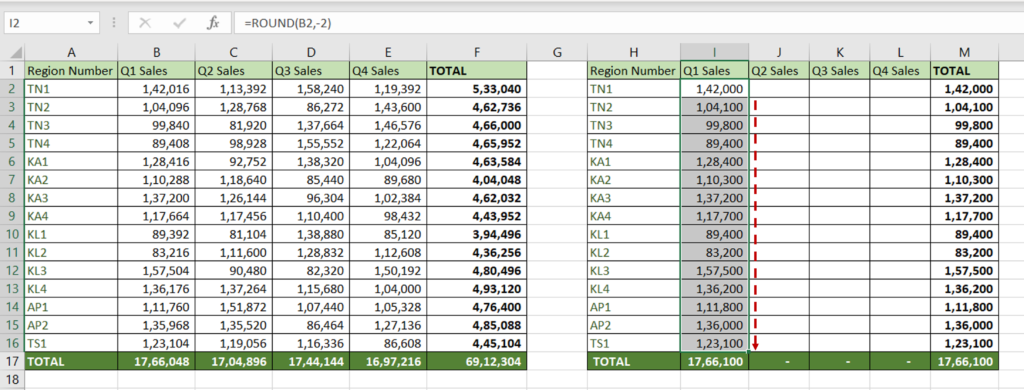Screen dimensions: 1024x390
Task: Click the Cancel X icon in formula bar
Action: pyautogui.click(x=145, y=23)
